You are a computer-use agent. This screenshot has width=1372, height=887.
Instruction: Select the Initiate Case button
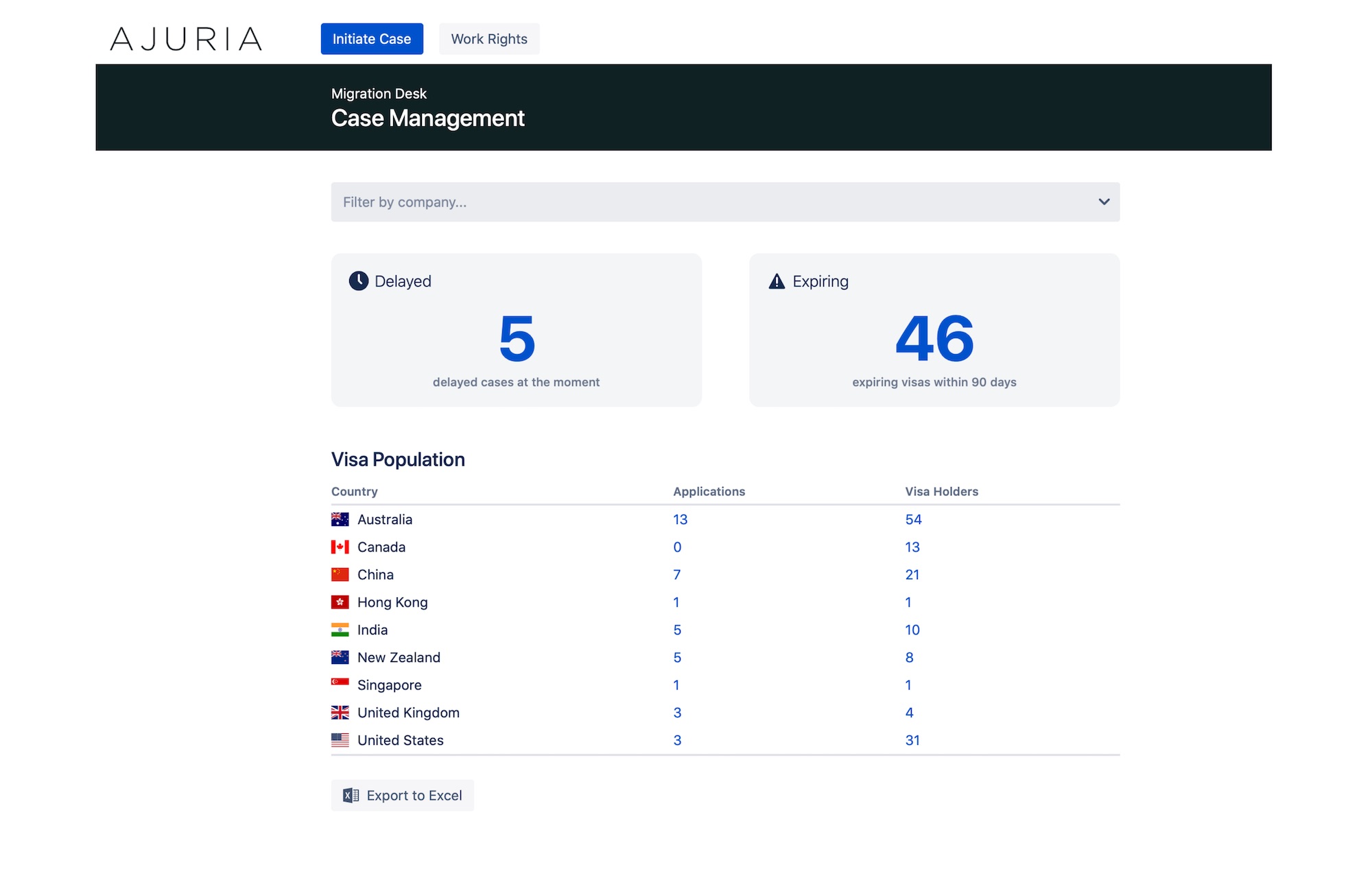pos(372,39)
